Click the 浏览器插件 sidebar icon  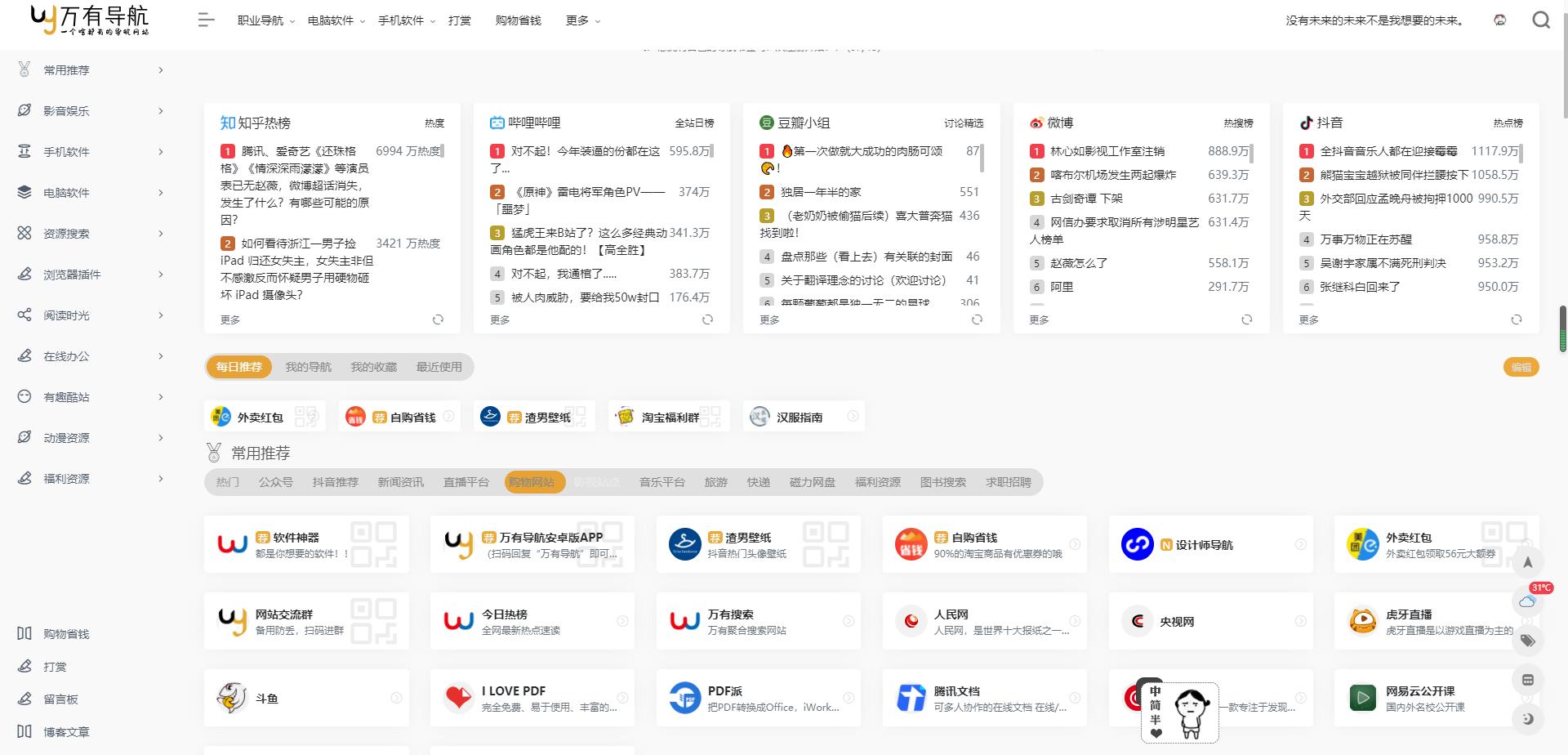tap(24, 274)
